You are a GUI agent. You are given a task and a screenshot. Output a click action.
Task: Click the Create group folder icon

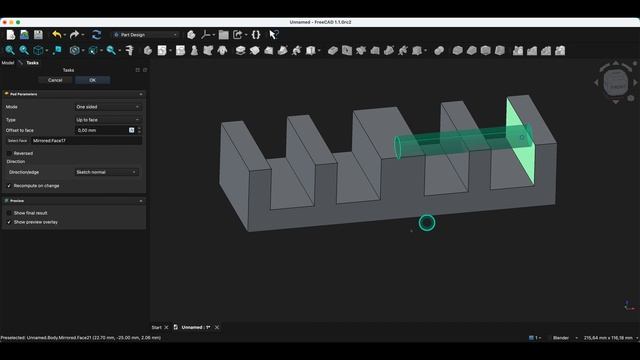click(223, 35)
